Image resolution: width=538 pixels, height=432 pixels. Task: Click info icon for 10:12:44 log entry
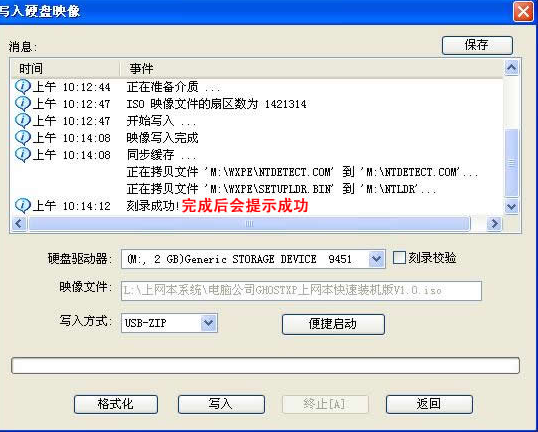click(23, 86)
